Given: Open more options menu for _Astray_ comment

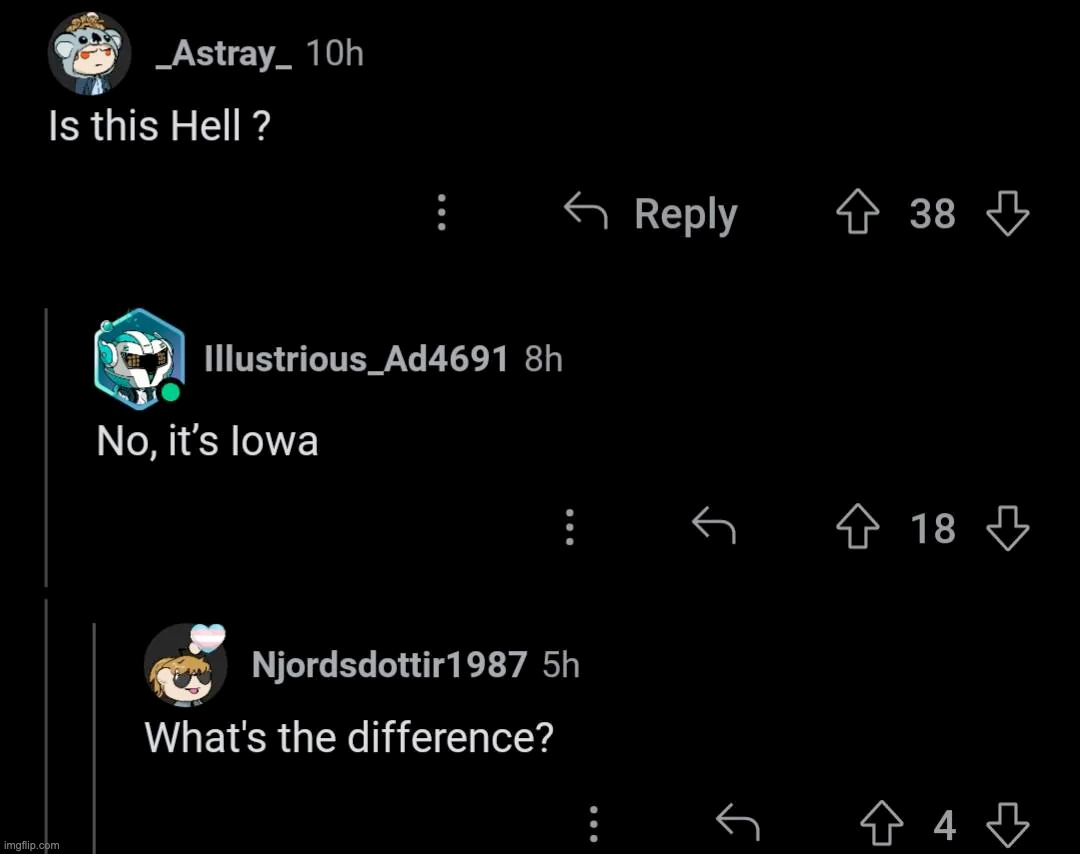Looking at the screenshot, I should pyautogui.click(x=441, y=213).
